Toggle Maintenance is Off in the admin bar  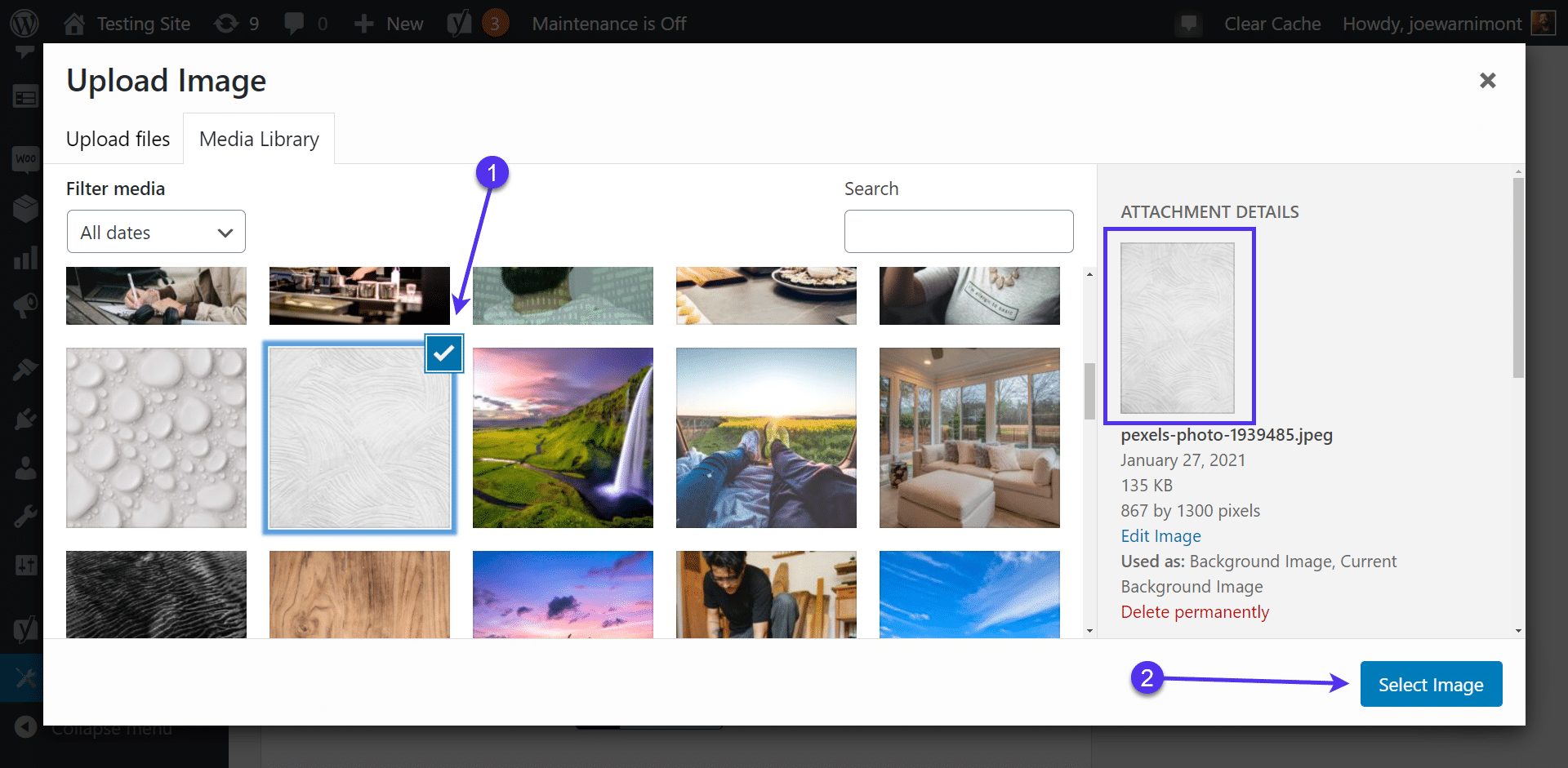coord(609,22)
